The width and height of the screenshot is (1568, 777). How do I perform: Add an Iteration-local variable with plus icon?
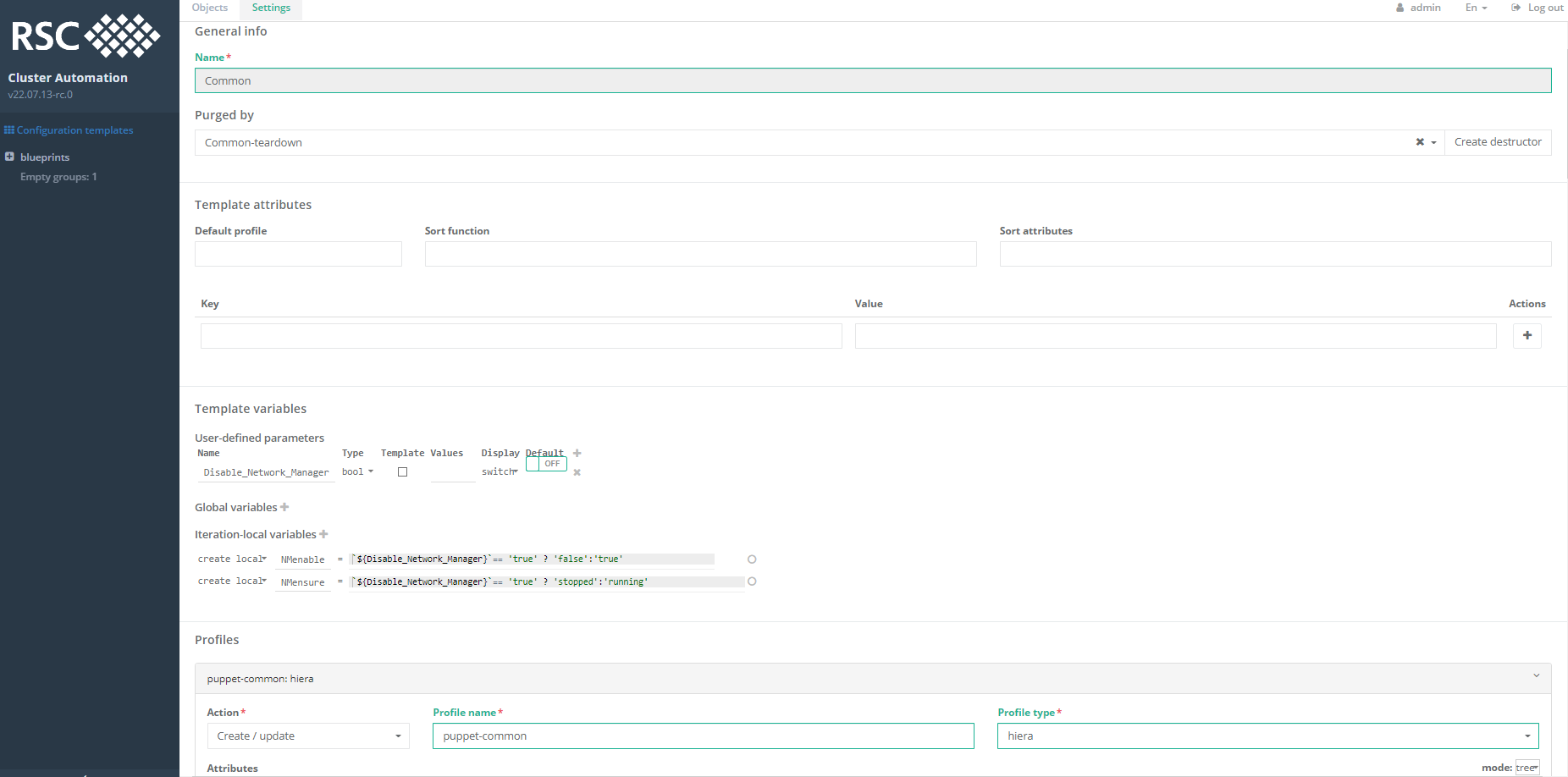323,534
